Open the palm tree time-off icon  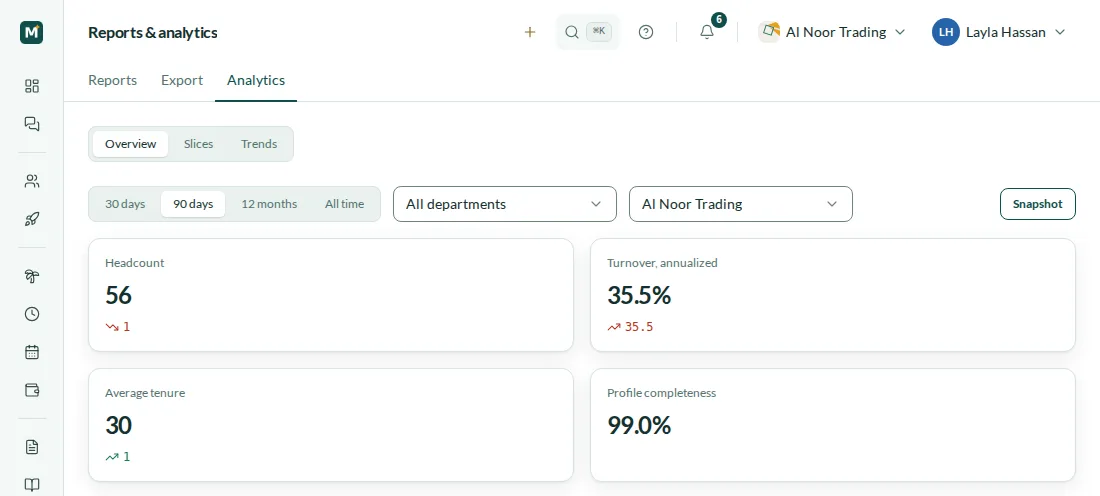coord(32,276)
